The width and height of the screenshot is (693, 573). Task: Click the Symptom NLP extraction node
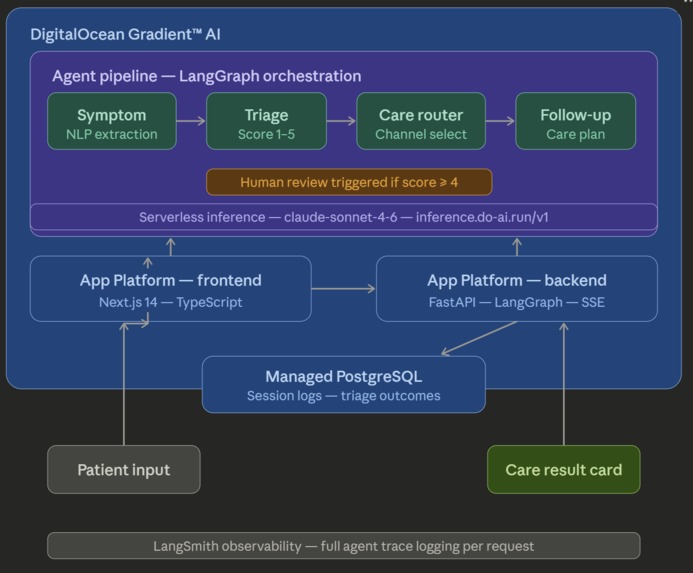point(112,121)
